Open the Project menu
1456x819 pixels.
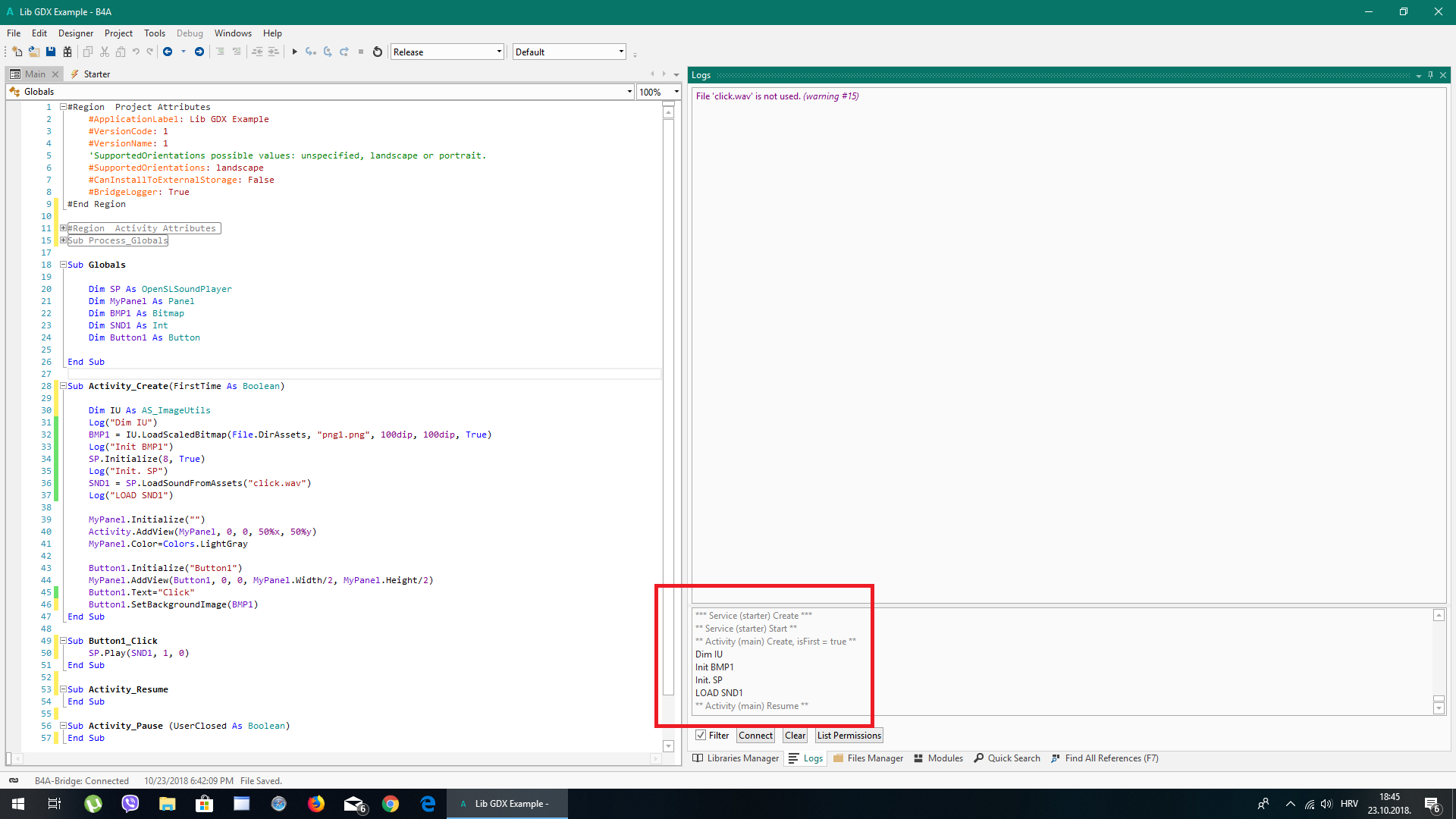pyautogui.click(x=118, y=33)
